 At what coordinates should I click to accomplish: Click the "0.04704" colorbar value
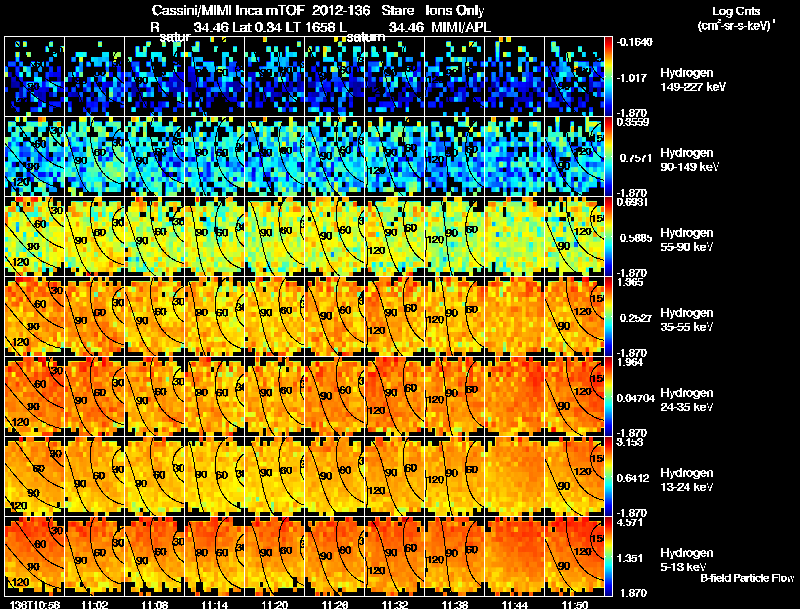(x=635, y=398)
